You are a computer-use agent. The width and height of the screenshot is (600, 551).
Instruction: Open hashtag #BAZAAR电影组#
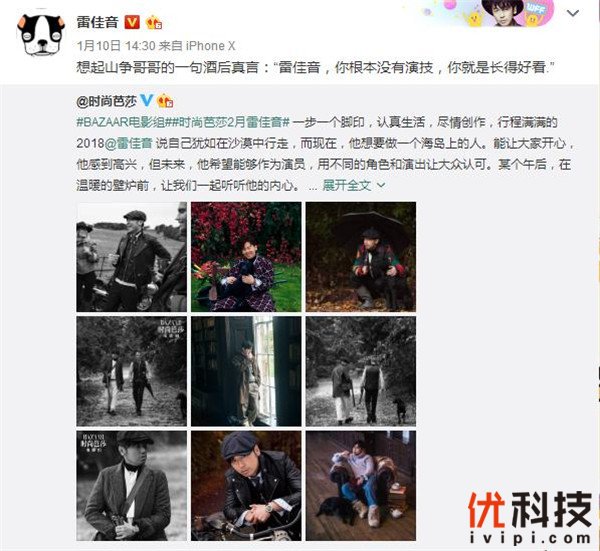(121, 122)
